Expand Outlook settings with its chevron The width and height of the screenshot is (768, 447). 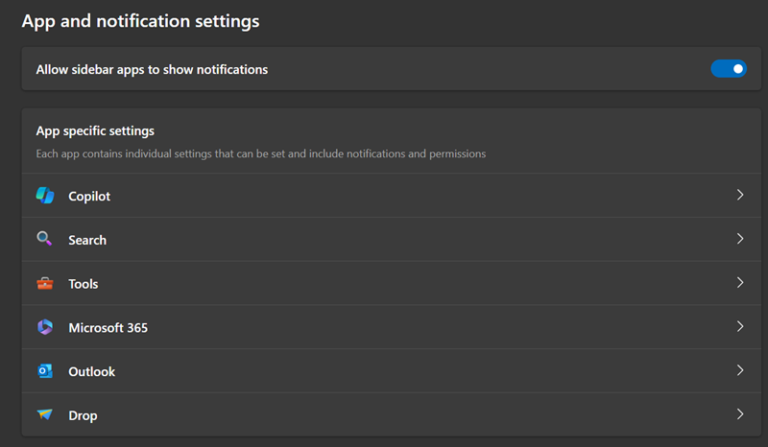tap(740, 370)
